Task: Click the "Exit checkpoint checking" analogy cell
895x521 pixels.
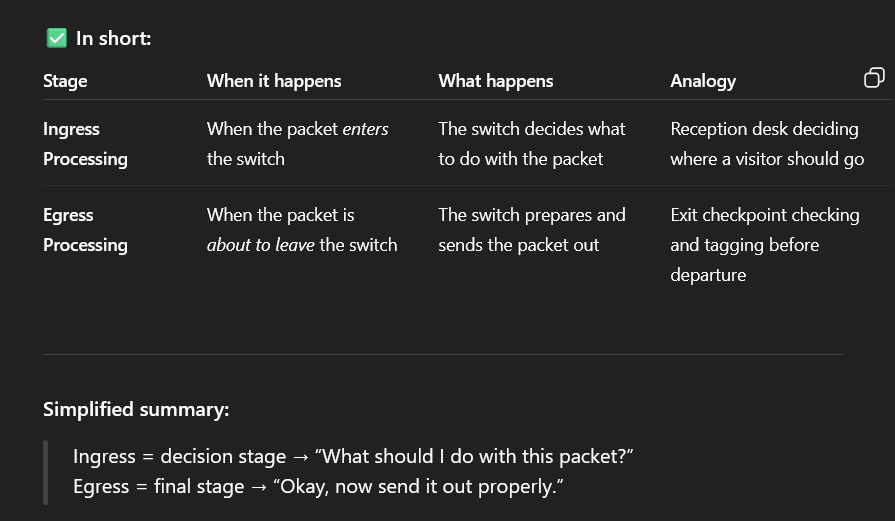Action: [764, 244]
